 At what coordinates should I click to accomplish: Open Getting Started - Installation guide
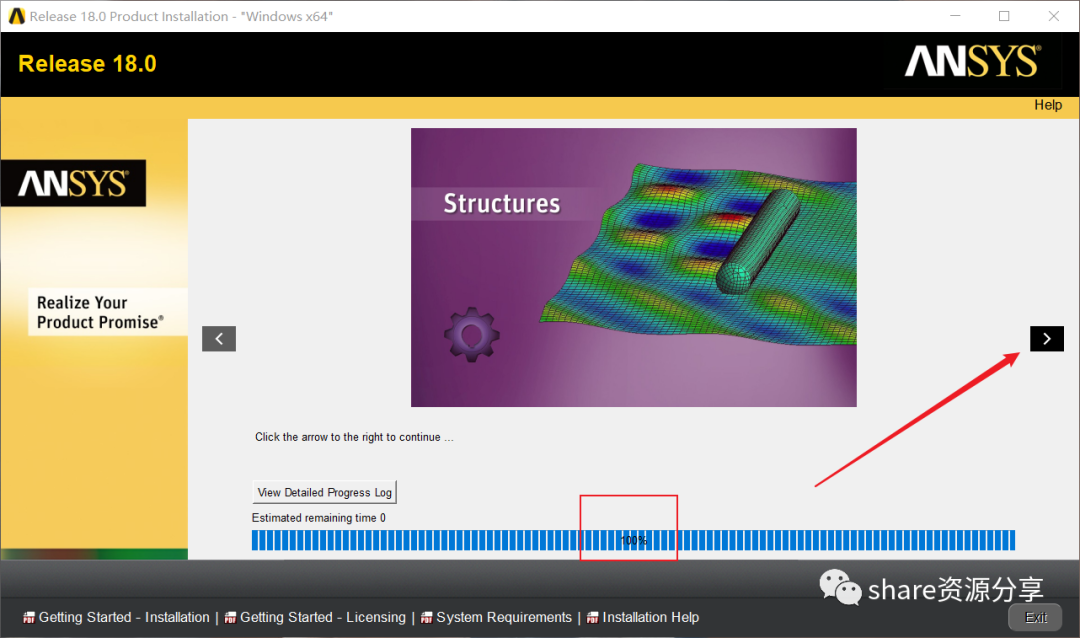point(124,617)
